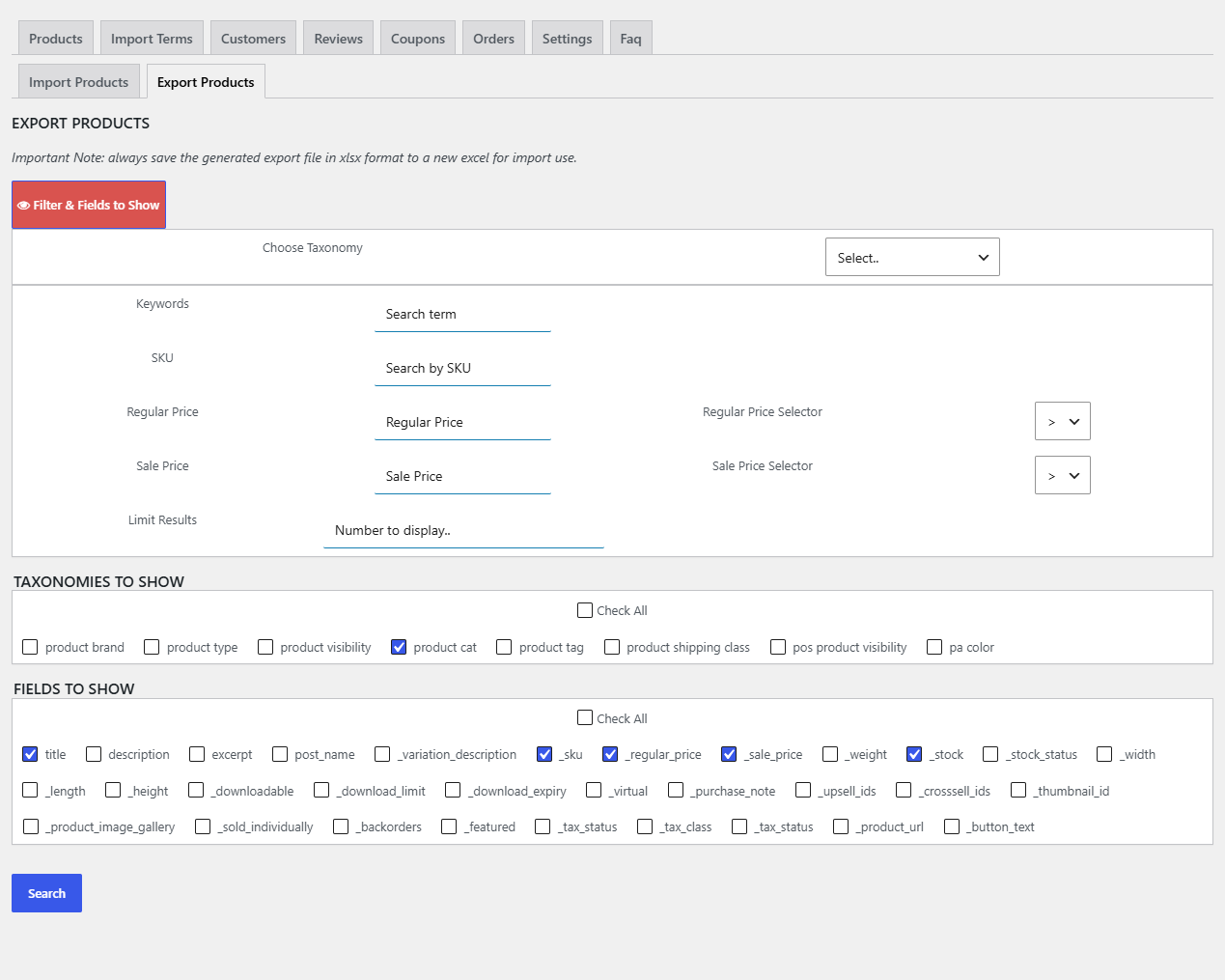Check the post_name field

[x=280, y=754]
